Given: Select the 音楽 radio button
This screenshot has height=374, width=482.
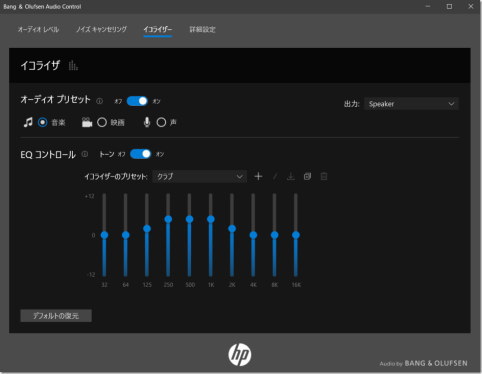Looking at the screenshot, I should (x=43, y=122).
